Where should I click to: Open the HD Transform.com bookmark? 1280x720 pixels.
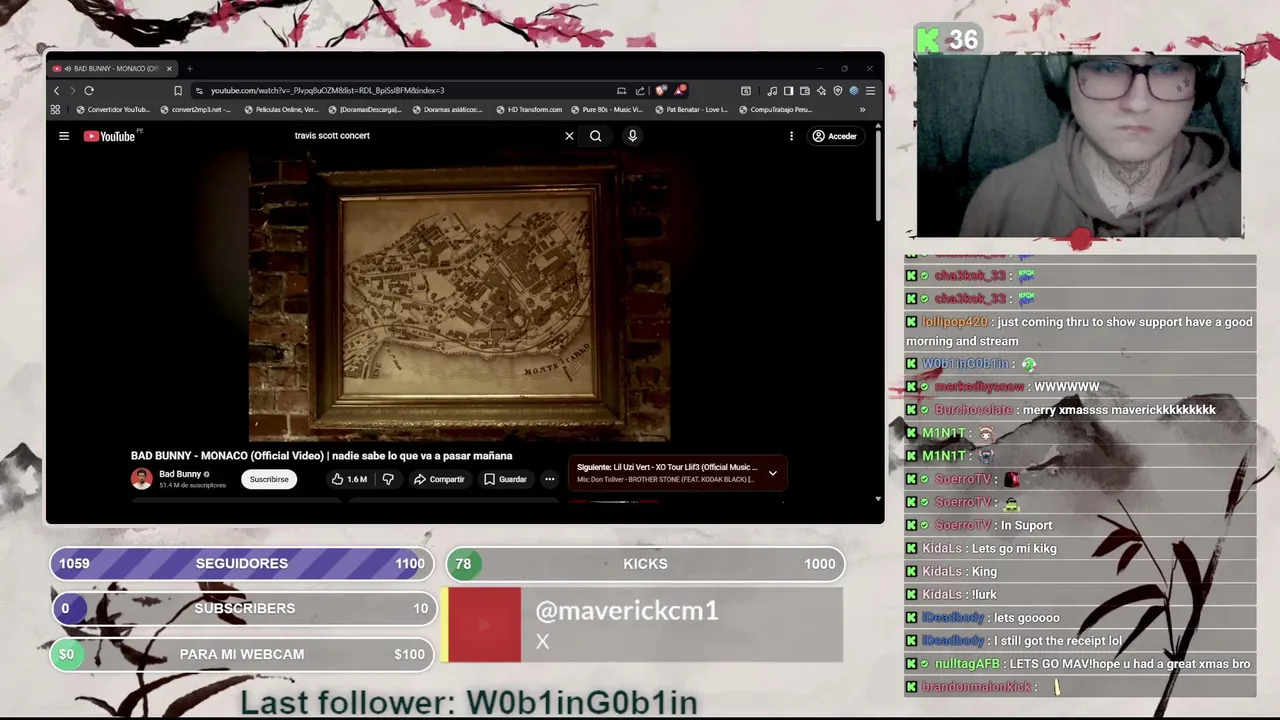click(x=529, y=110)
